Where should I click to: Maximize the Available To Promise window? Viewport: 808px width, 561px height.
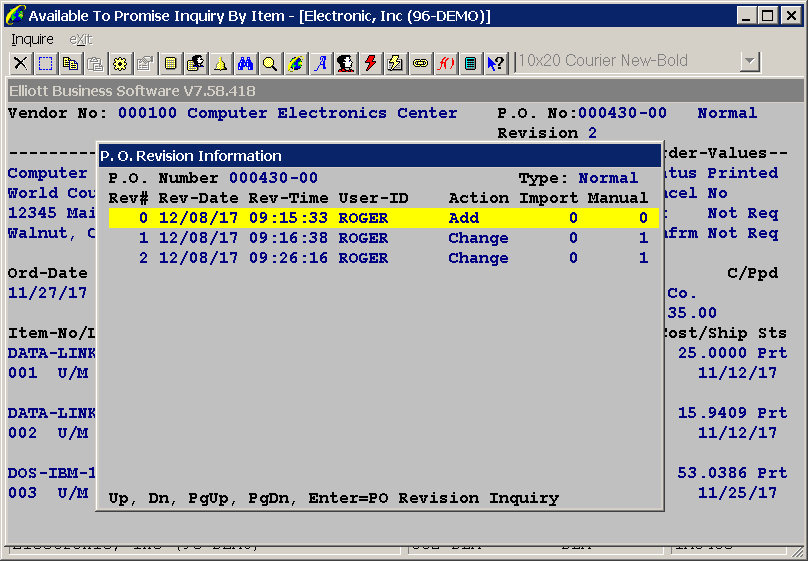[x=767, y=15]
